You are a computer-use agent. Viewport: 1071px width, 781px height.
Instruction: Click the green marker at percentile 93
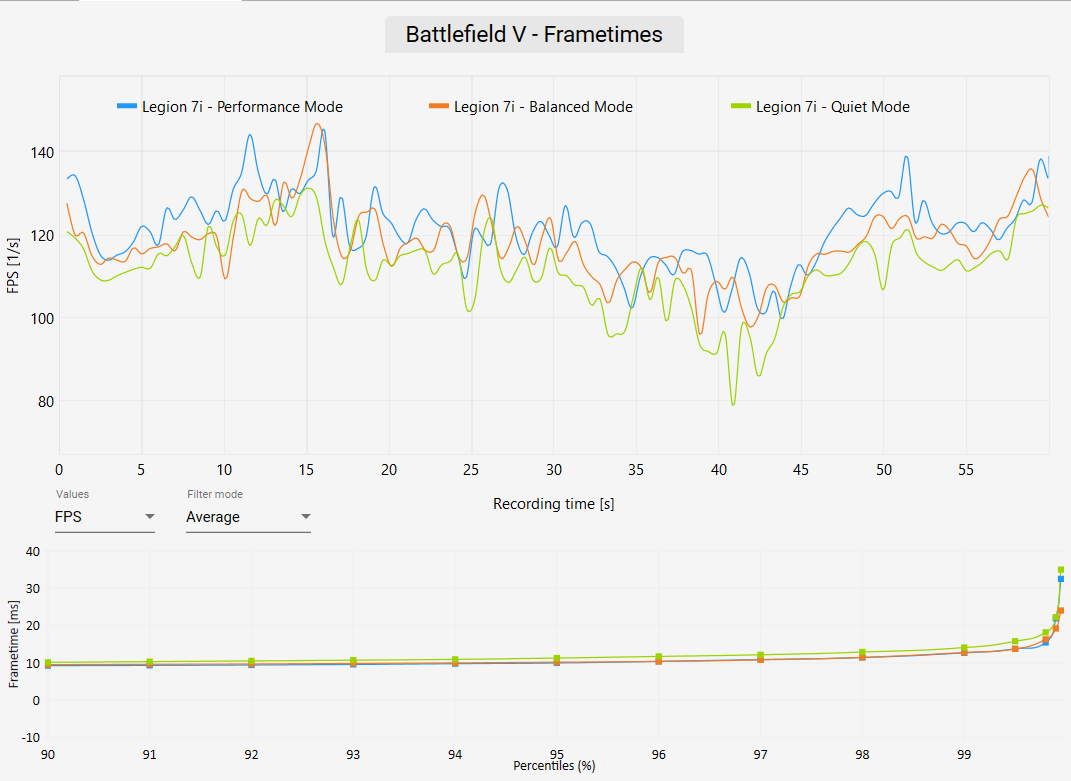(353, 661)
